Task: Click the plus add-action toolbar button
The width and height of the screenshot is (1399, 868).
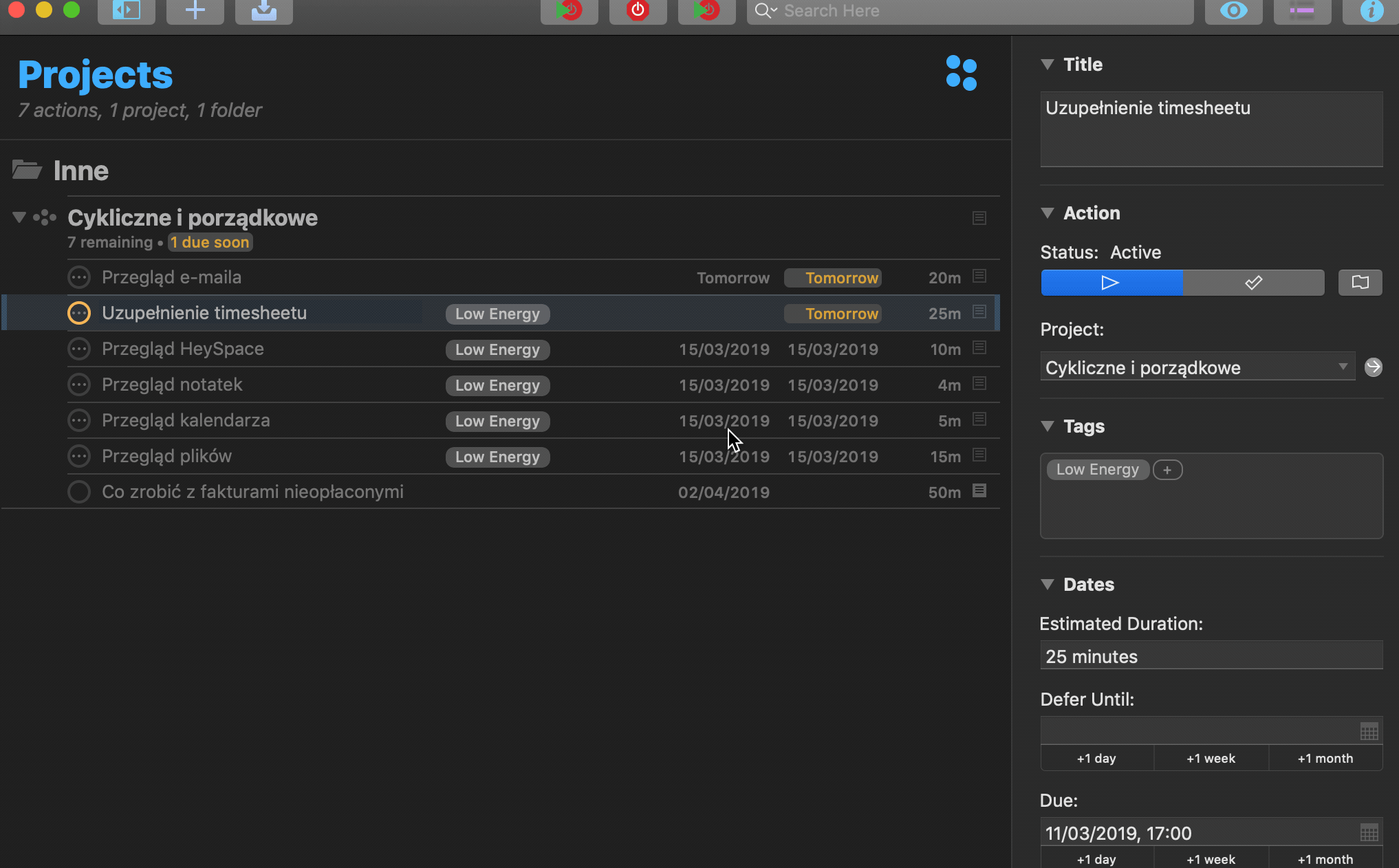Action: click(195, 10)
